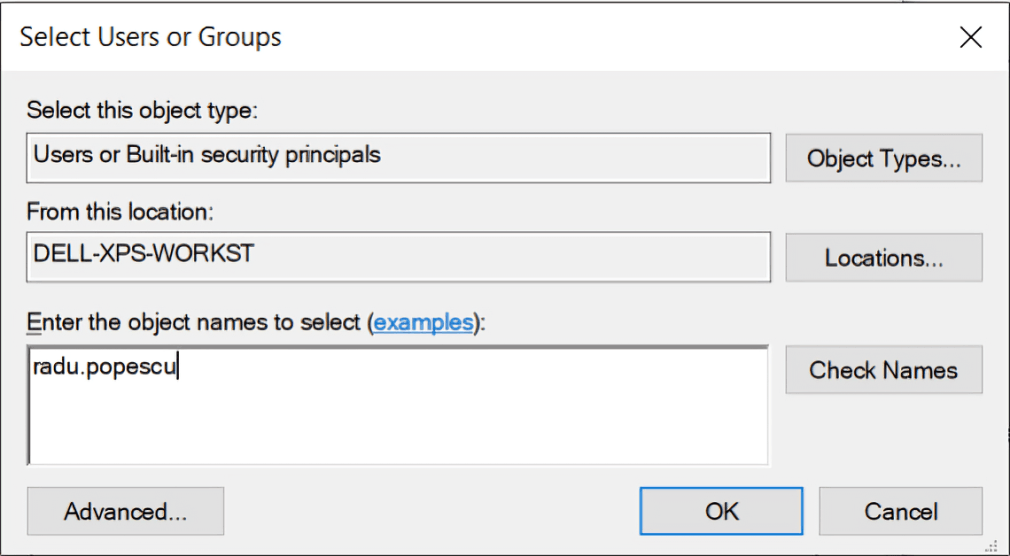Open the Object Types chooser

pos(884,158)
